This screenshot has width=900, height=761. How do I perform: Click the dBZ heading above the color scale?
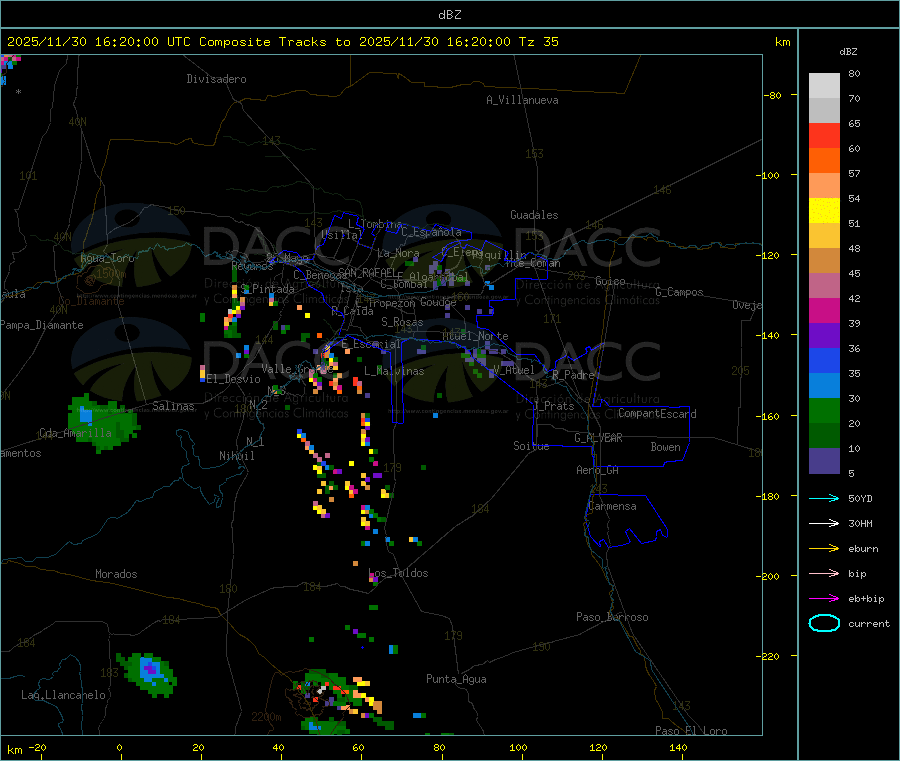coord(848,52)
